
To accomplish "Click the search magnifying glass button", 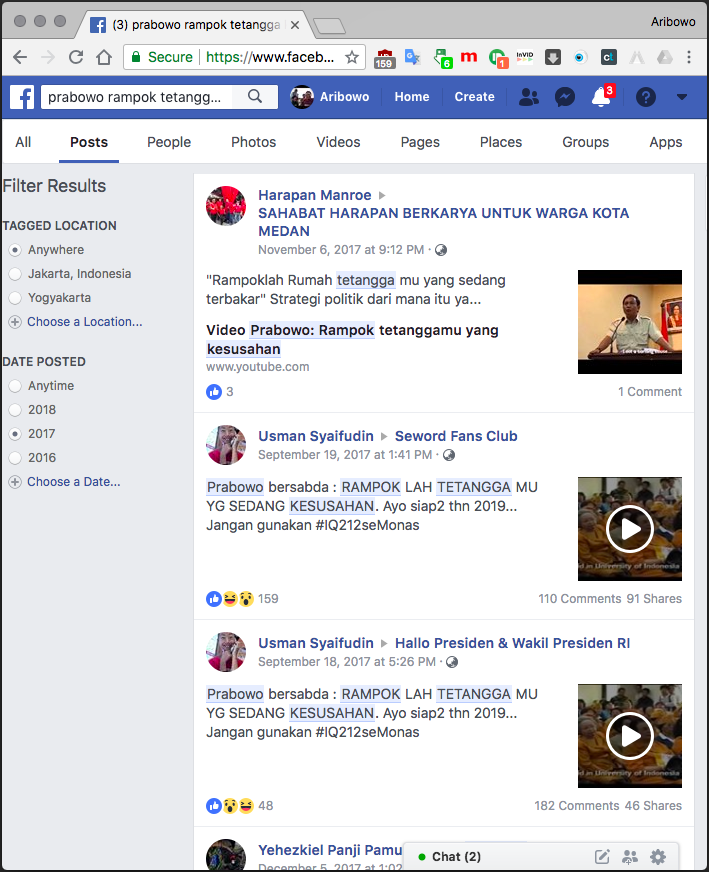I will click(x=255, y=97).
